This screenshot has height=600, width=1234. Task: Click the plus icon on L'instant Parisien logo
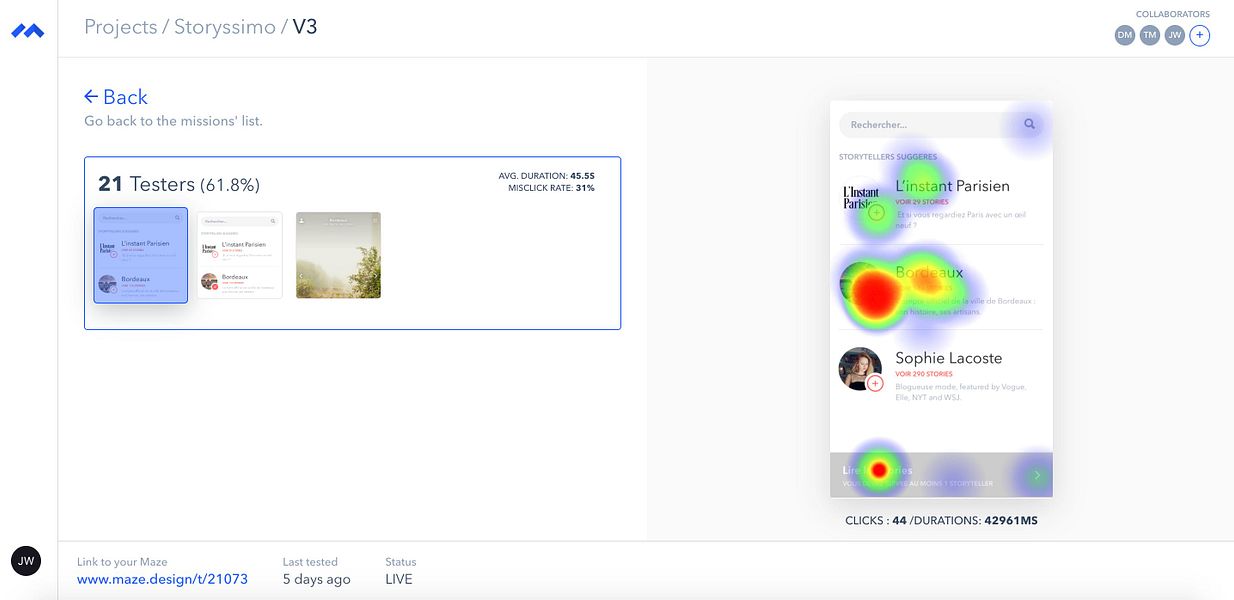coord(876,212)
